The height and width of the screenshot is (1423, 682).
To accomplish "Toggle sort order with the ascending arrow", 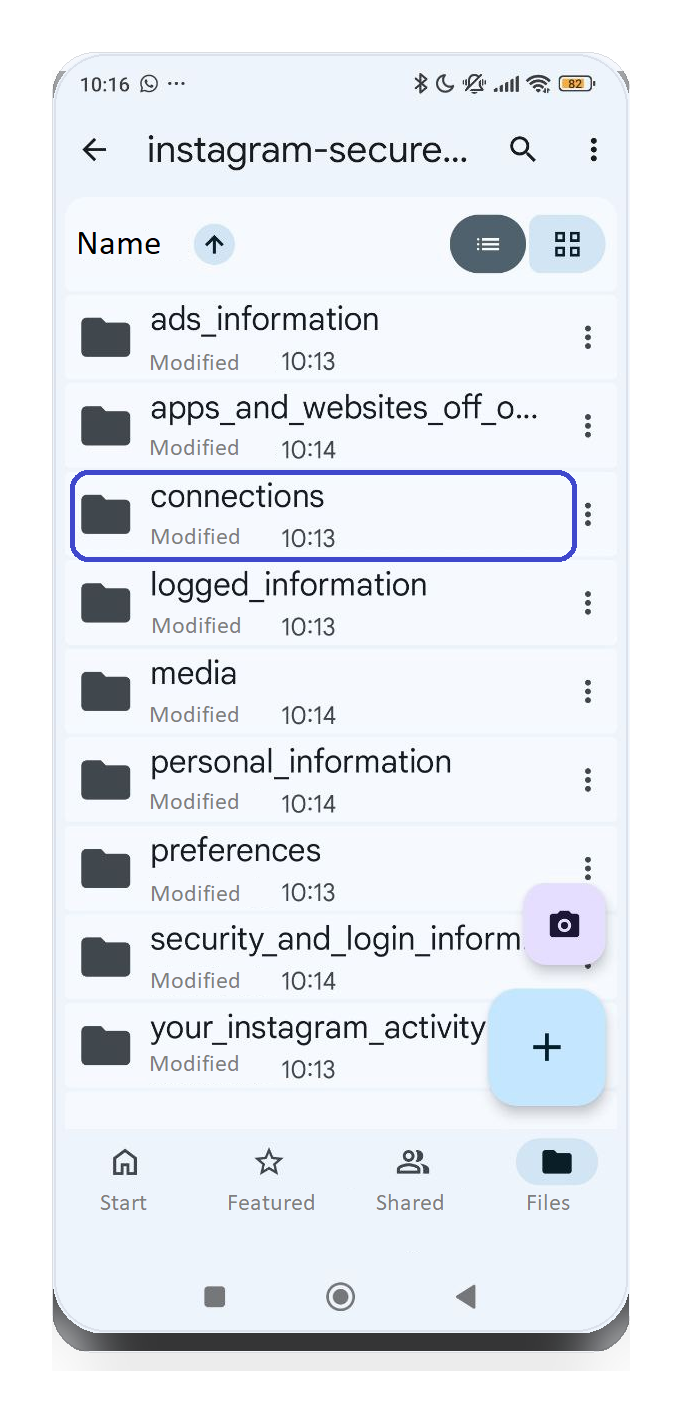I will (213, 244).
